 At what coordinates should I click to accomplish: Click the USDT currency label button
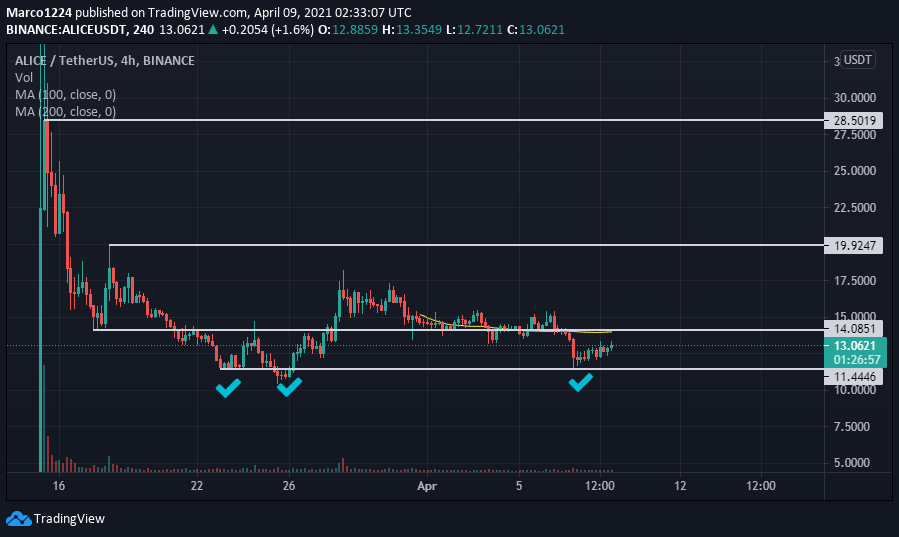coord(858,60)
